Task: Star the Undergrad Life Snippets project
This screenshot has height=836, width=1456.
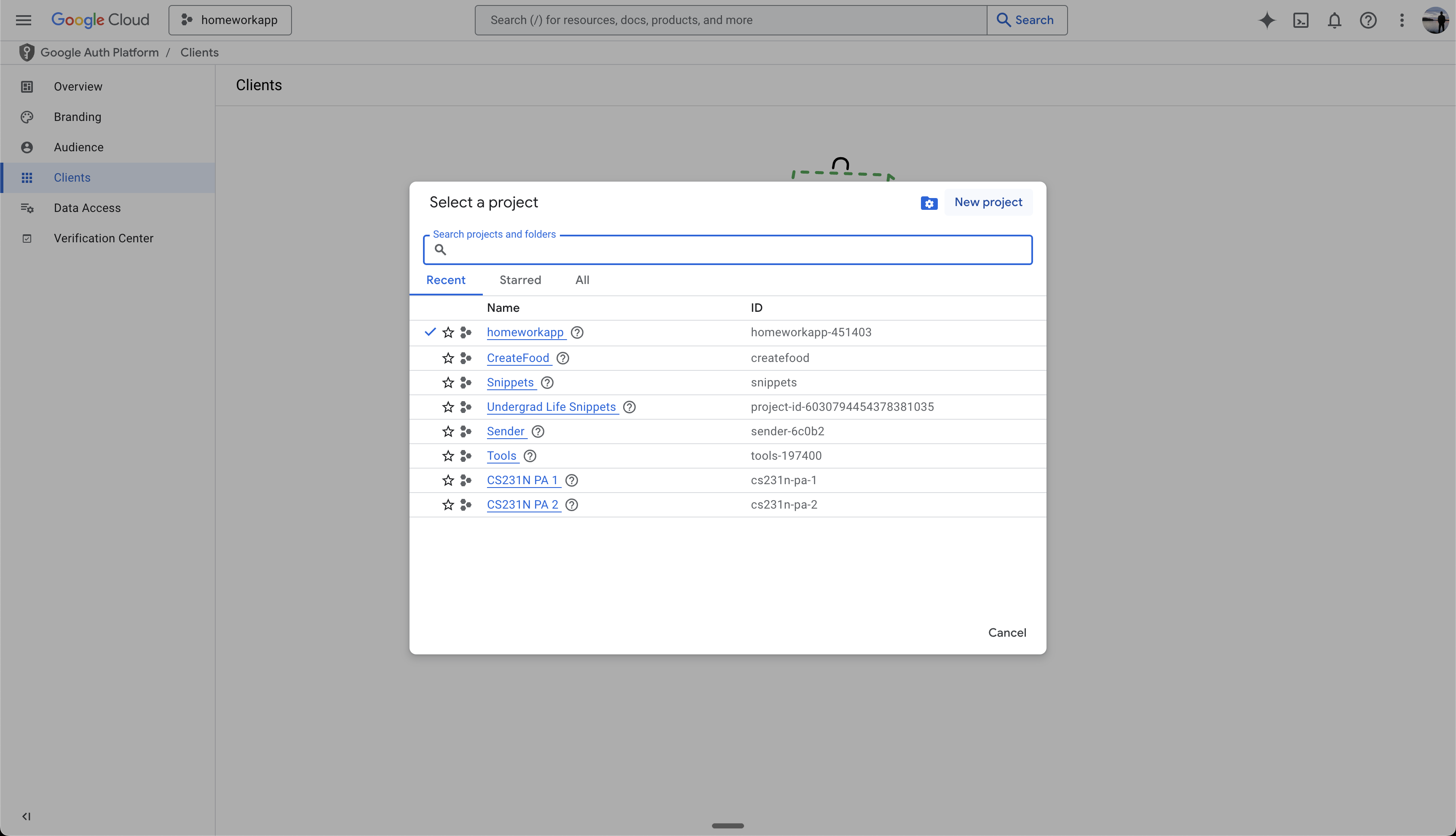Action: click(x=448, y=407)
